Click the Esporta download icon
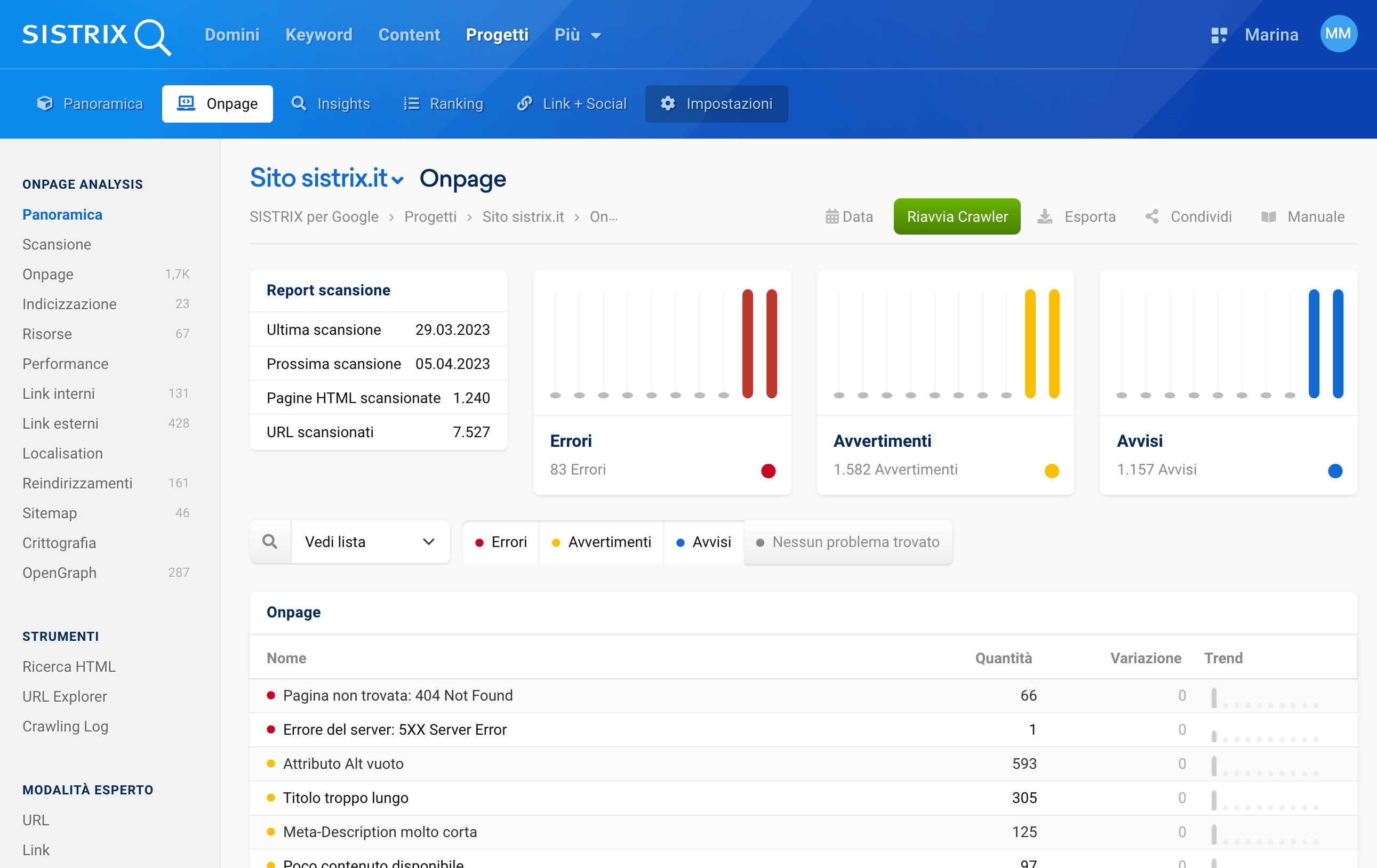This screenshot has width=1377, height=868. pos(1045,216)
